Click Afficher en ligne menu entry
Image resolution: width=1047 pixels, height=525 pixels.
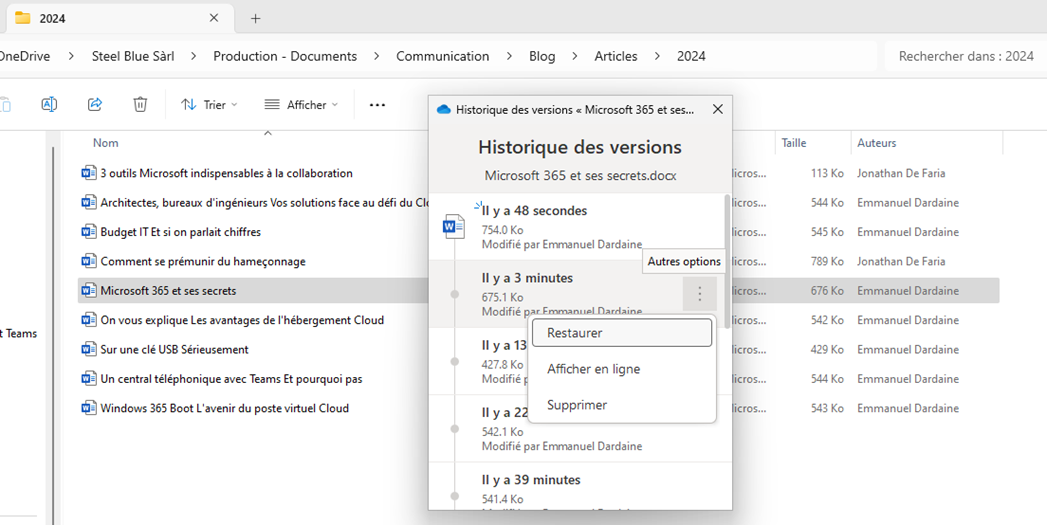[x=621, y=369]
